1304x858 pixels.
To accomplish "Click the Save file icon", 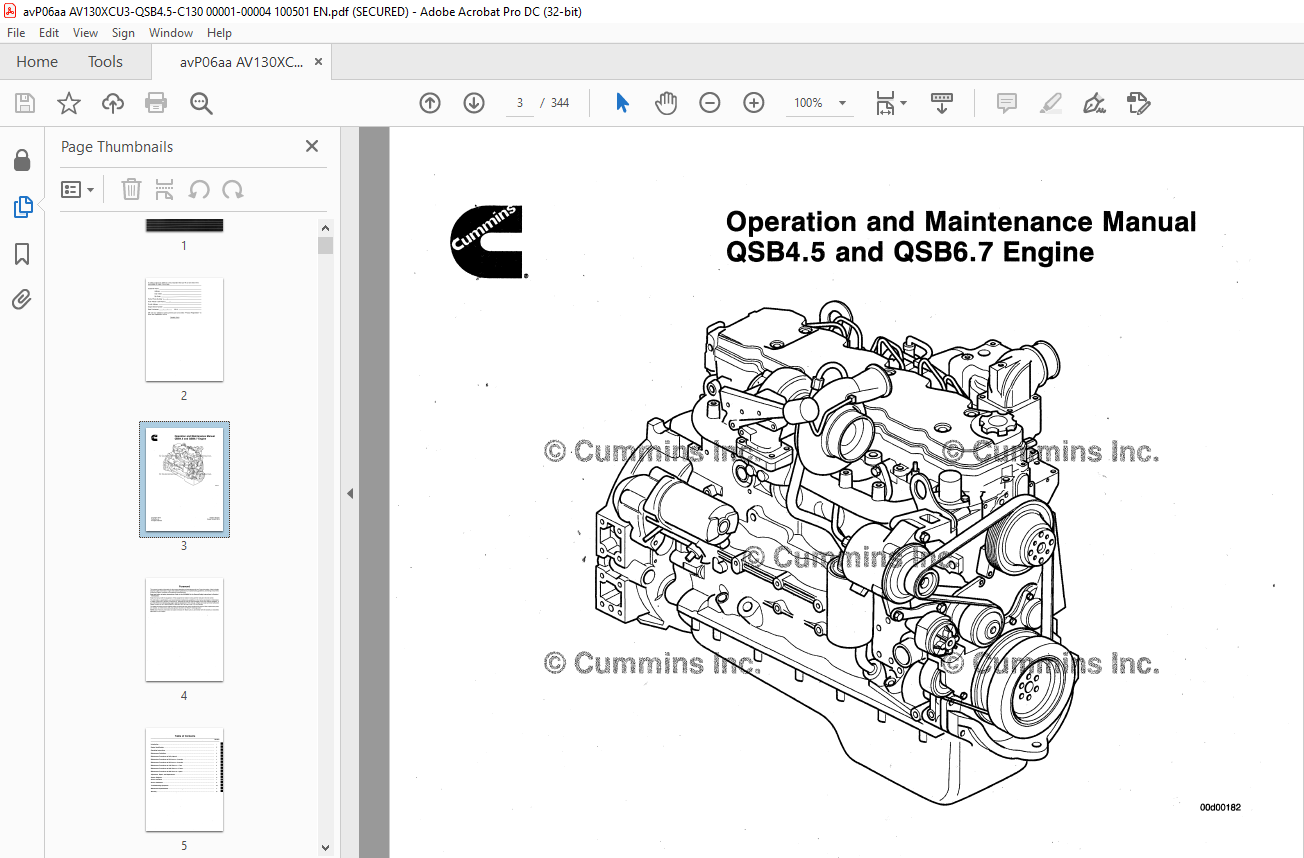I will [25, 103].
